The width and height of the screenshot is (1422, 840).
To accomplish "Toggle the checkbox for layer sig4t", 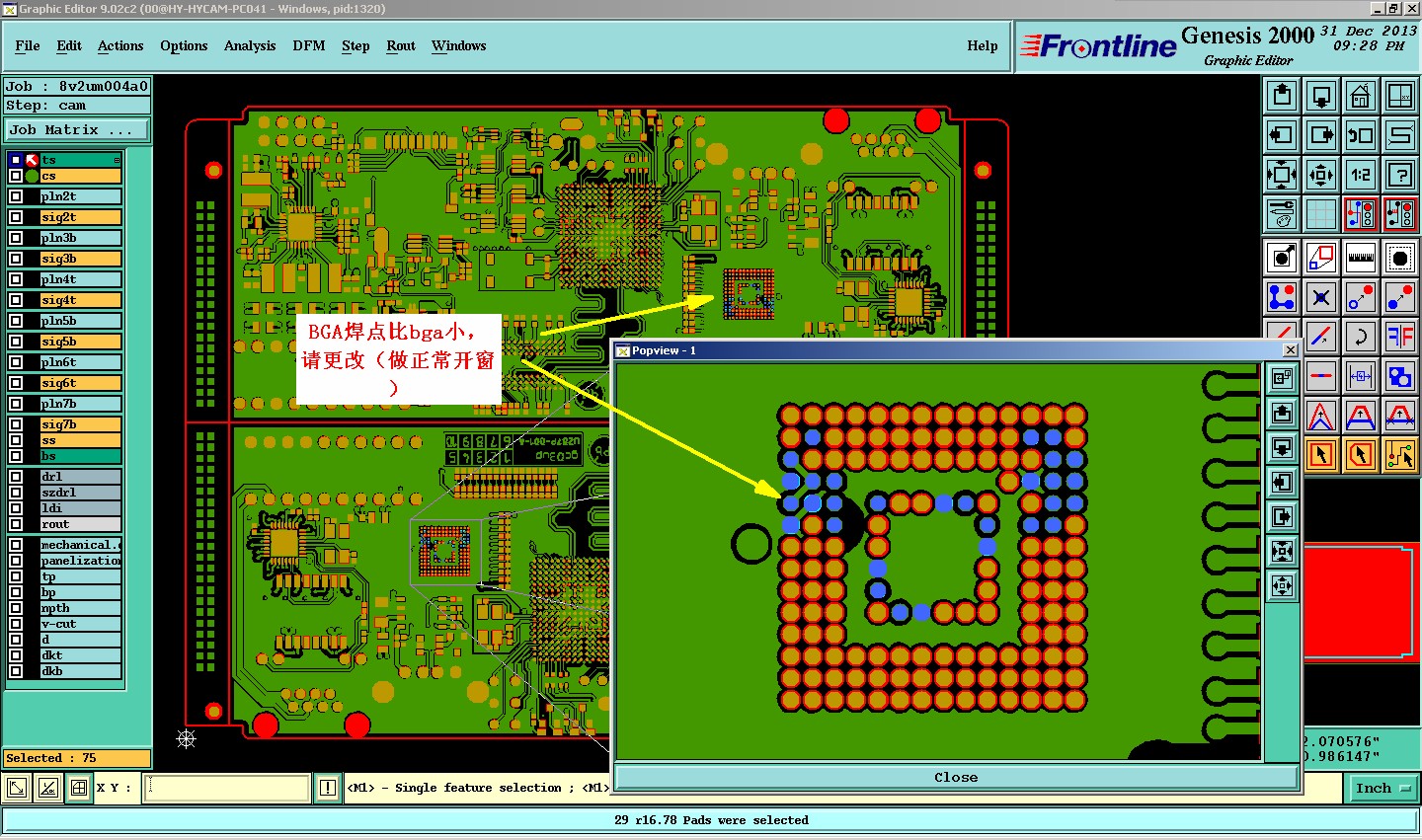I will [16, 300].
